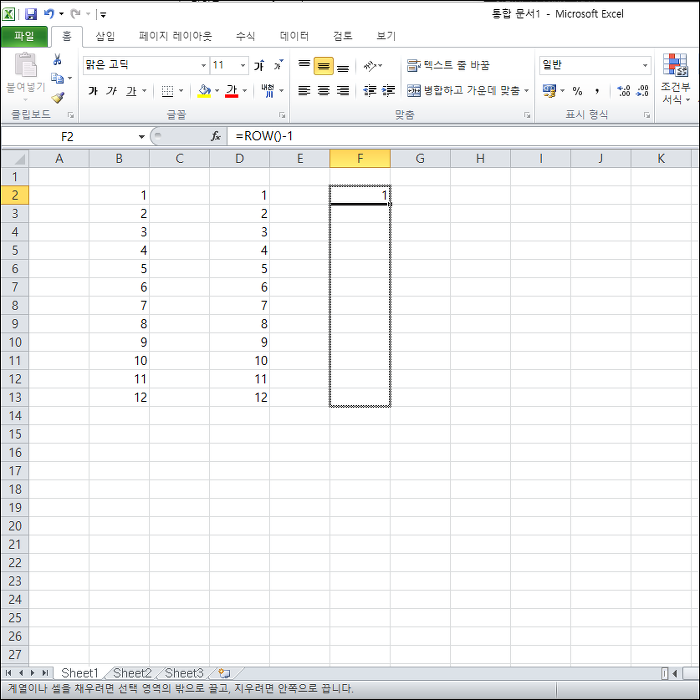Toggle Bold formatting button
This screenshot has height=700, width=700.
93,91
